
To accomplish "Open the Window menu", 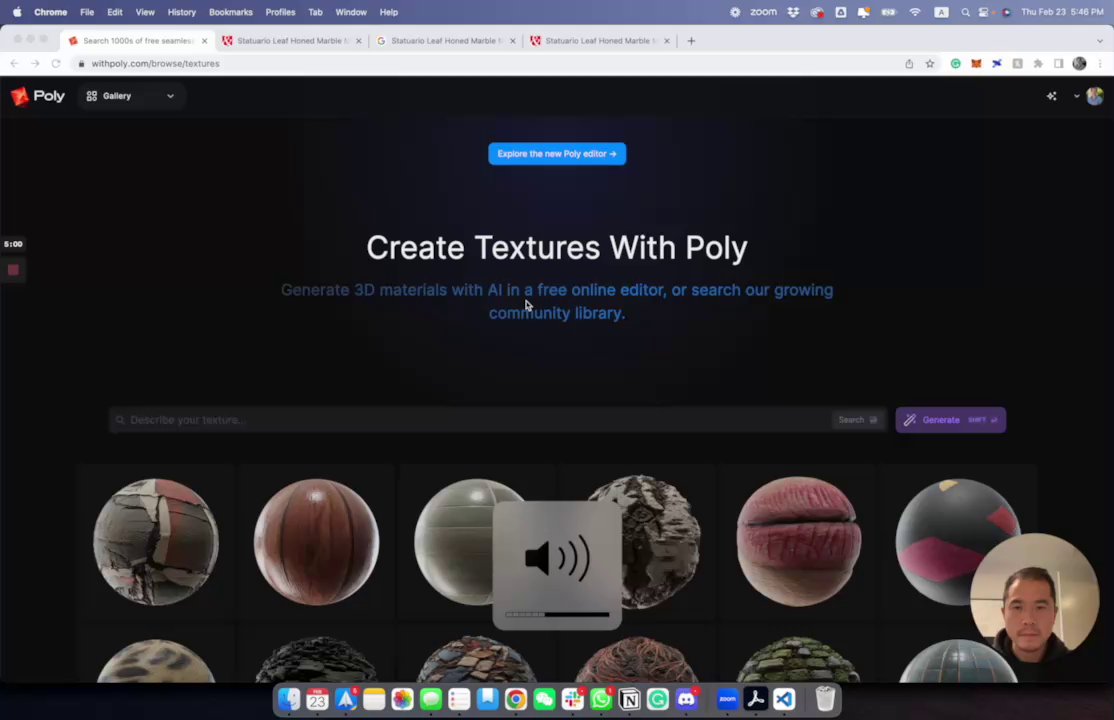I will [350, 12].
